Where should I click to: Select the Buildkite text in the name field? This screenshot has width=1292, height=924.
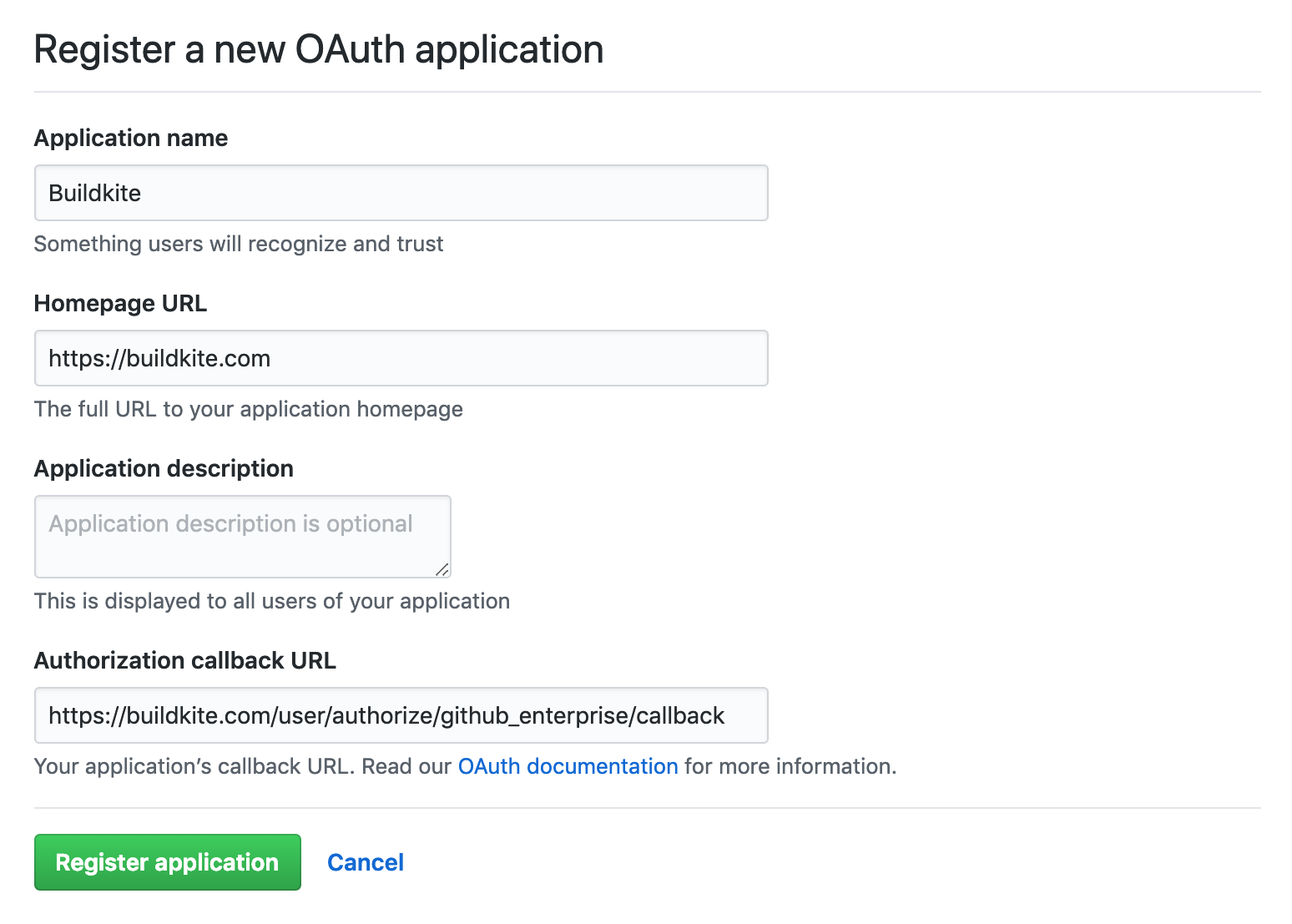point(93,193)
